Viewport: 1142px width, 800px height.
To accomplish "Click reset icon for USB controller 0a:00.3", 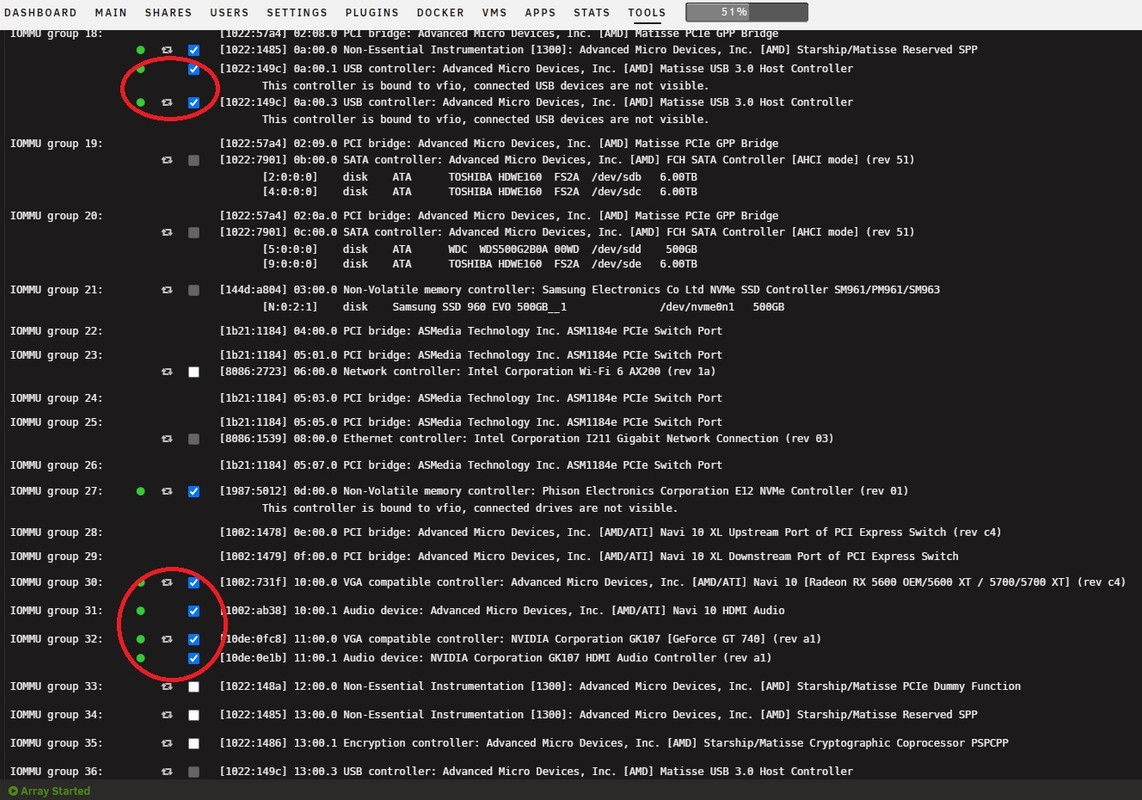I will 167,103.
